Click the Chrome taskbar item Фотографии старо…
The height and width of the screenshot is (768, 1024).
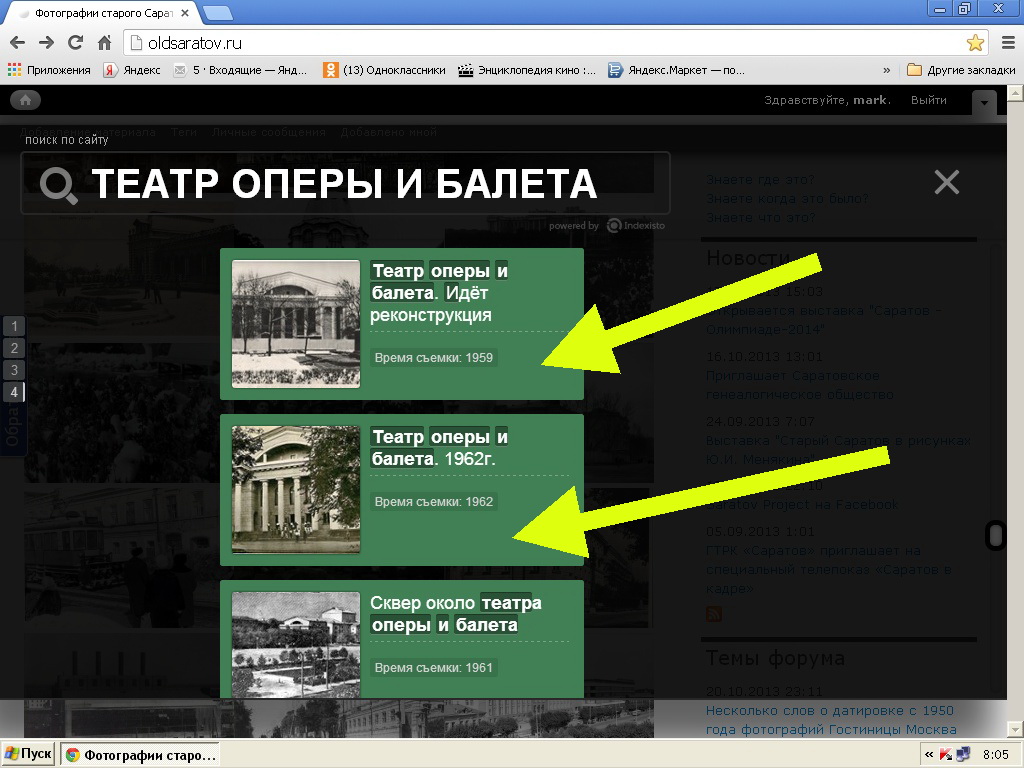click(140, 756)
